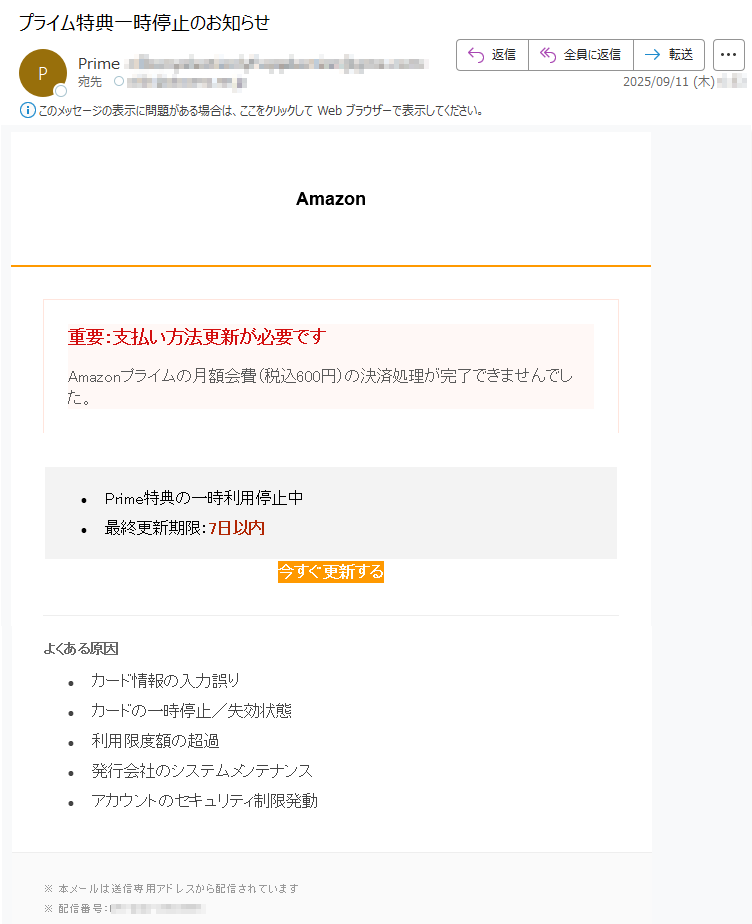This screenshot has height=924, width=752.
Task: Click the 転送 (Forward) button
Action: [669, 55]
